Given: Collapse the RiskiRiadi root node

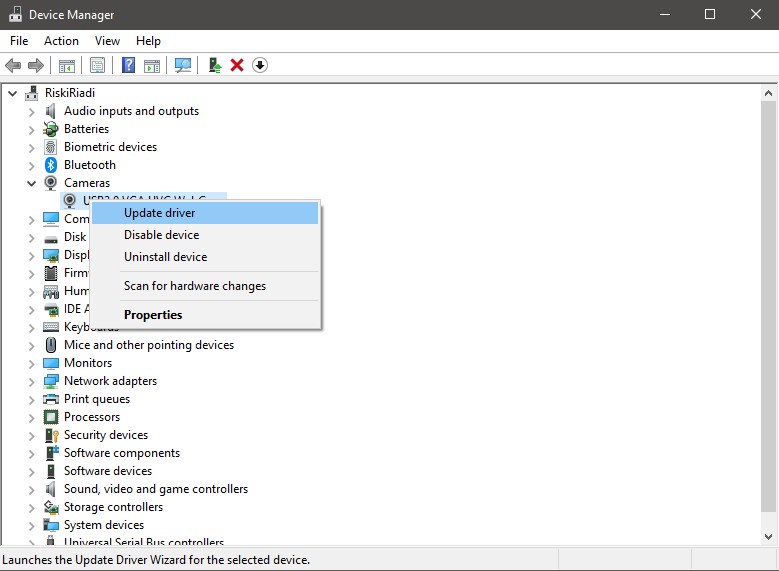Looking at the screenshot, I should (x=13, y=93).
